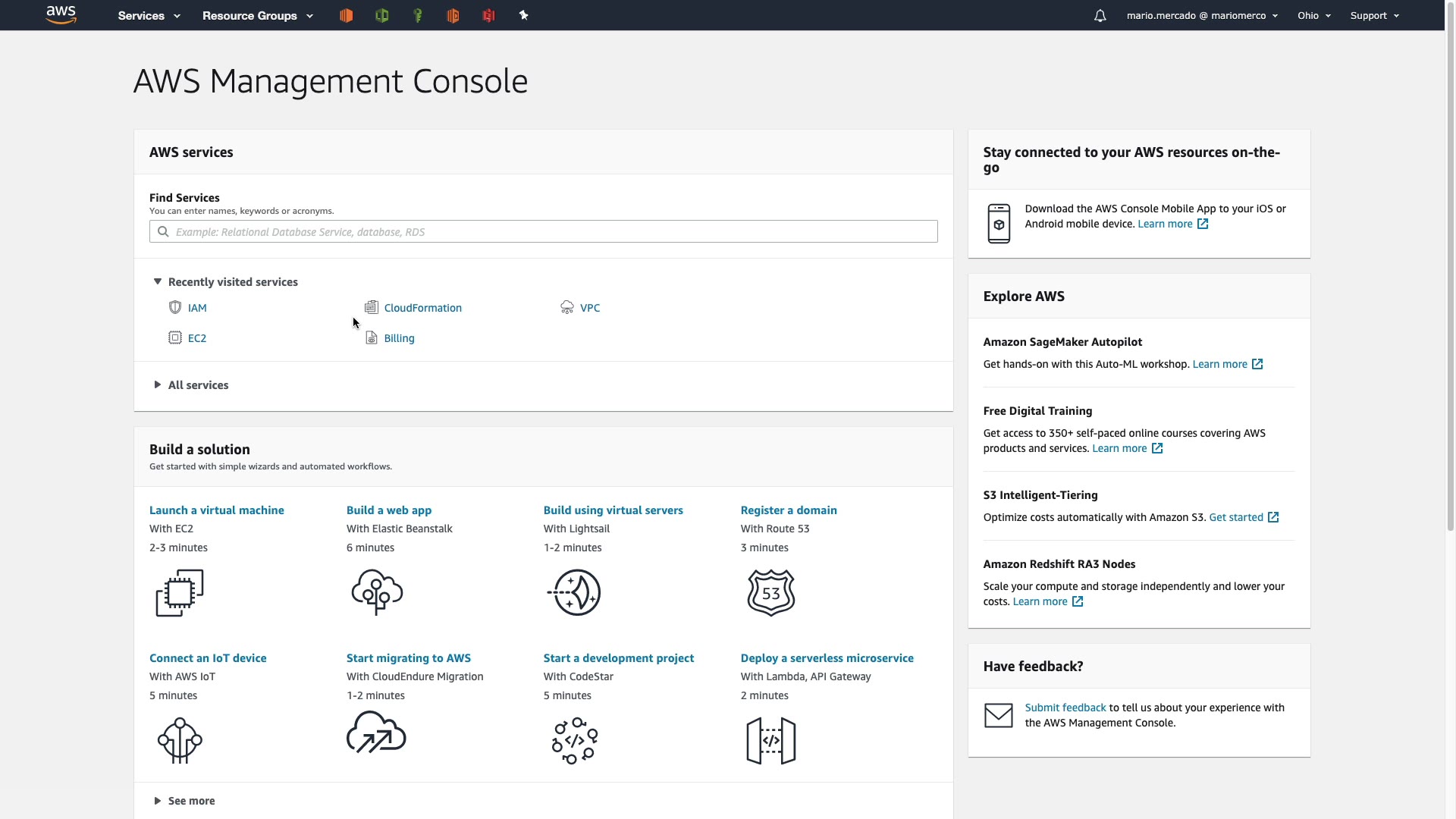Click the EC2 chip icon under Launch a virtual machine
This screenshot has width=1456, height=819.
[x=180, y=593]
